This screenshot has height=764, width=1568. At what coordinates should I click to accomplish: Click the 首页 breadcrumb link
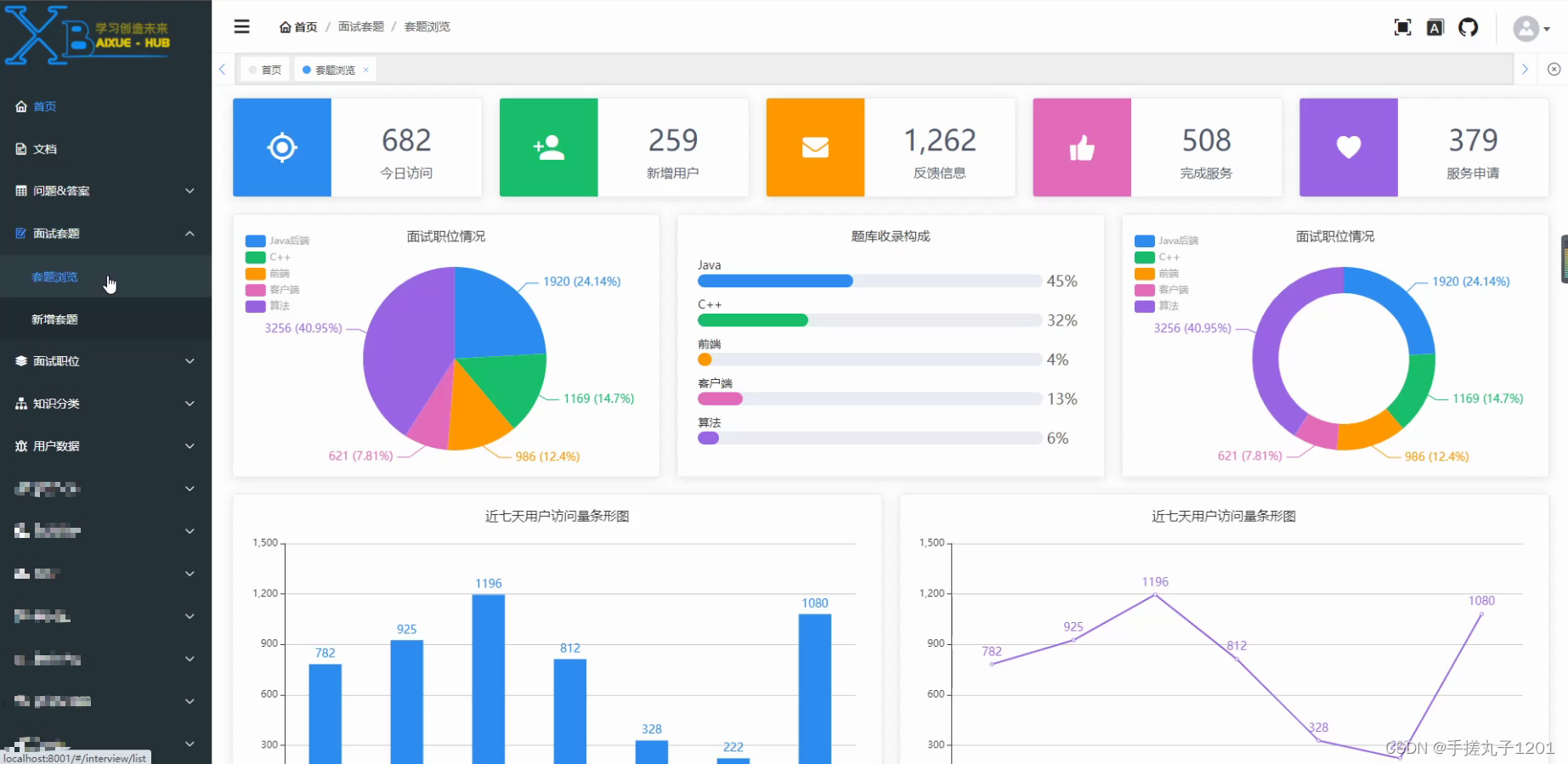click(298, 27)
